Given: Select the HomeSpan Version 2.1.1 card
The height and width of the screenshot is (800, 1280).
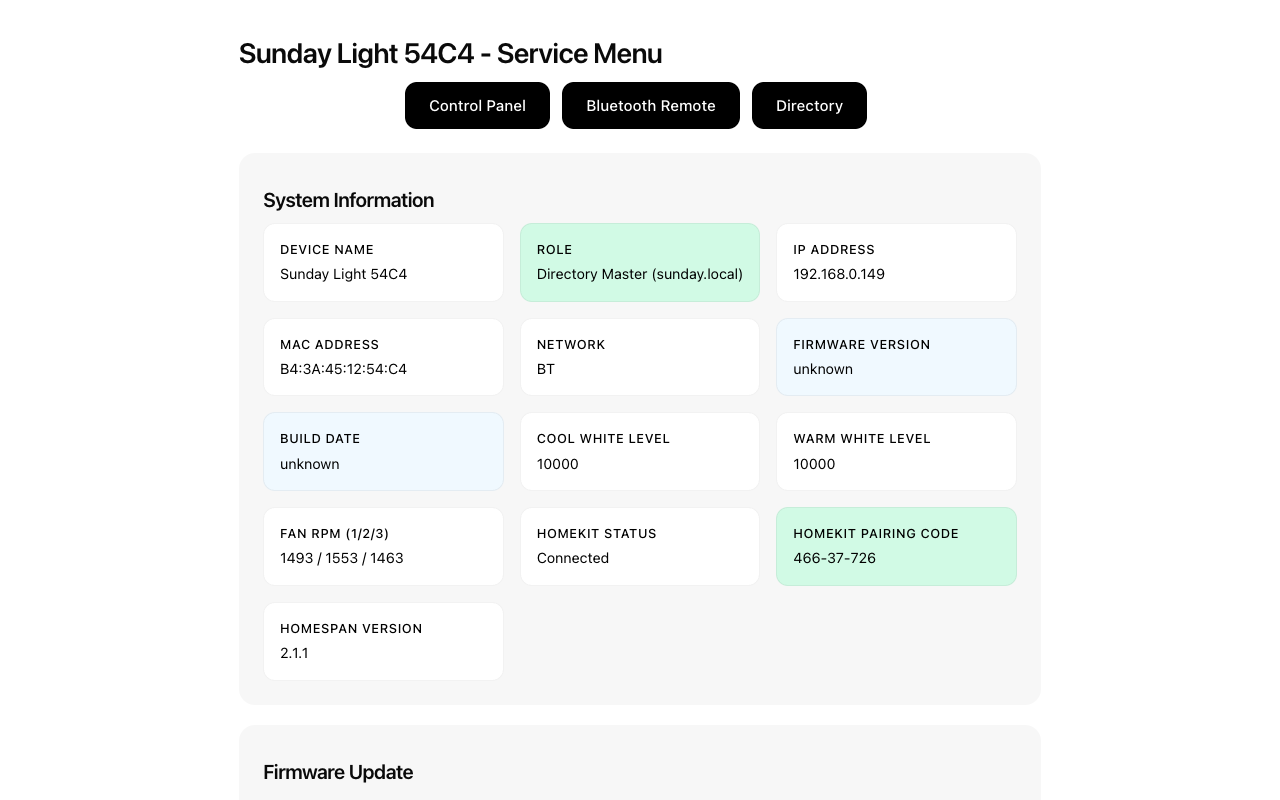Looking at the screenshot, I should click(x=383, y=641).
